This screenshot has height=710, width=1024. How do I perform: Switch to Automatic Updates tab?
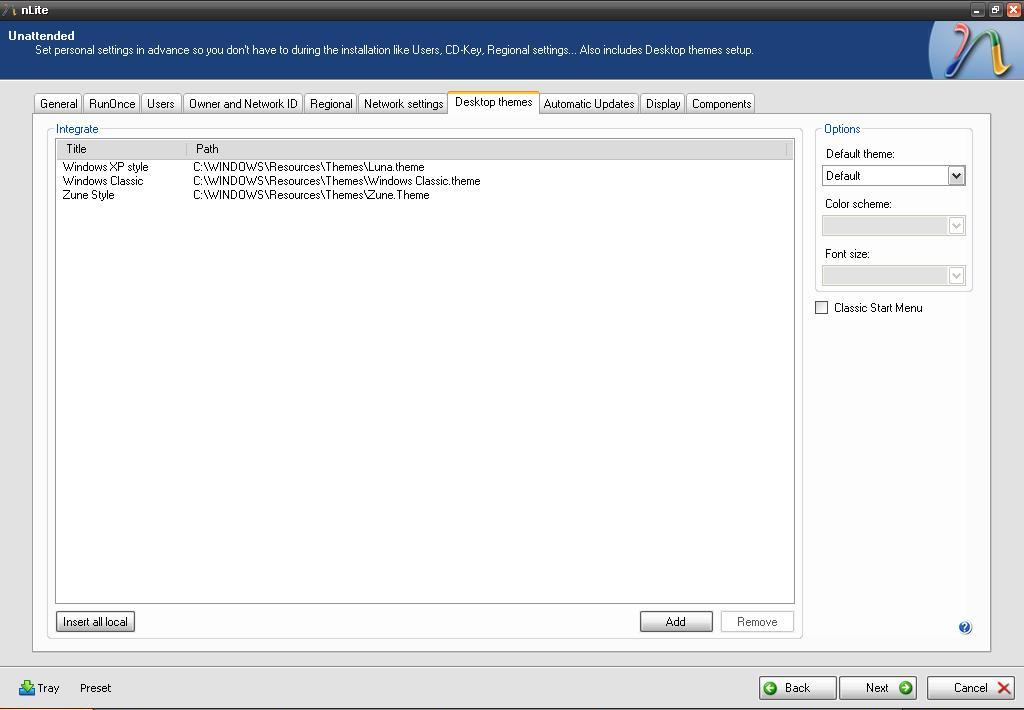[589, 104]
